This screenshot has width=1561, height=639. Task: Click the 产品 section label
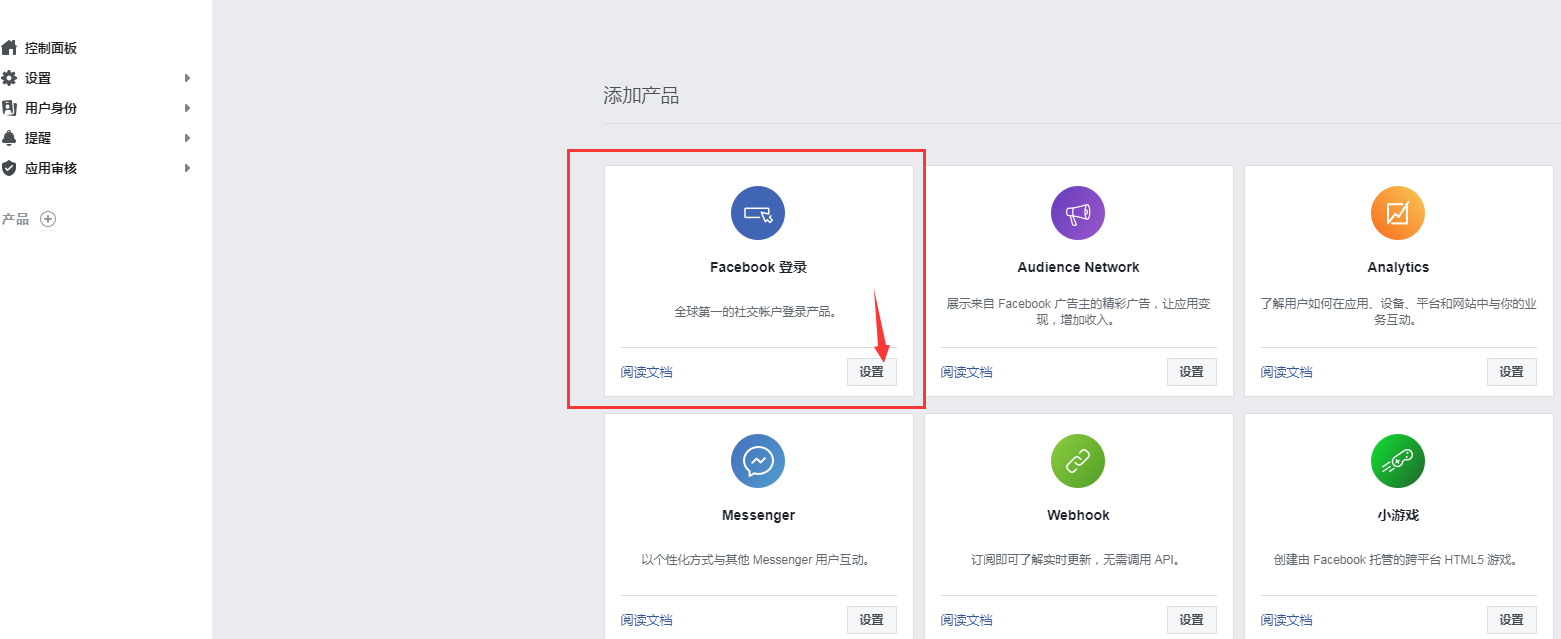coord(16,219)
